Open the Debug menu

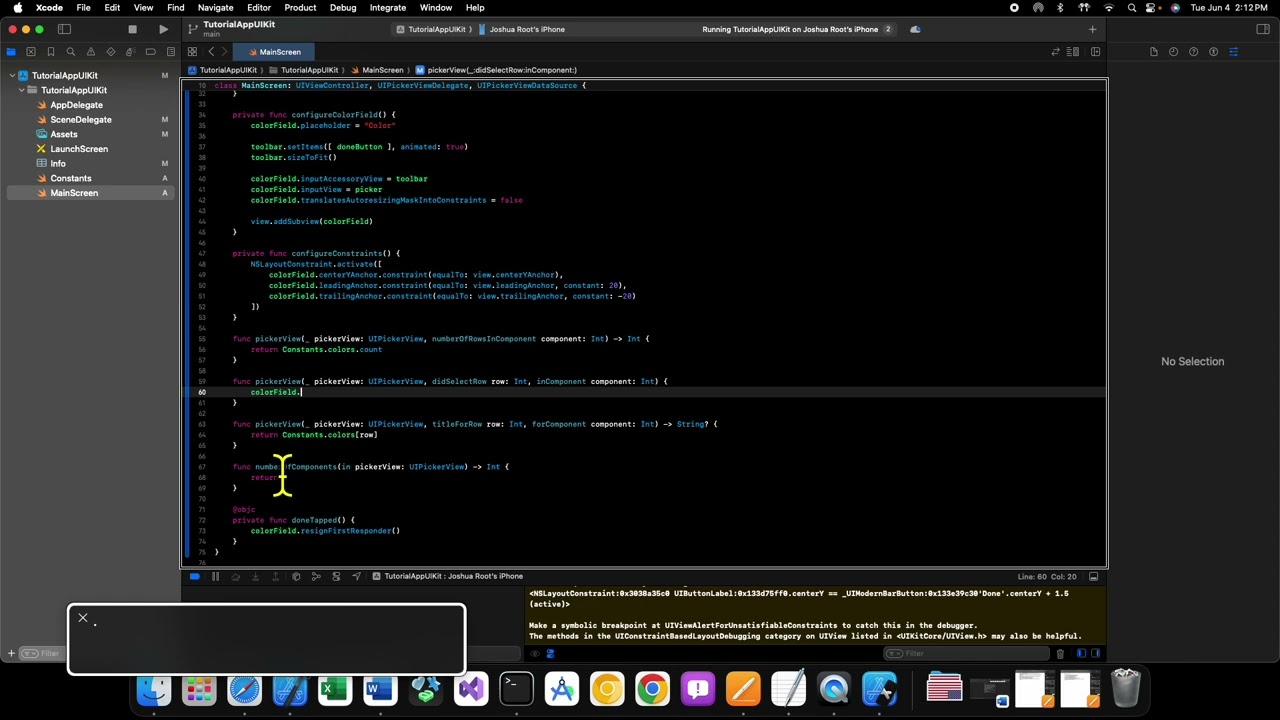coord(343,8)
